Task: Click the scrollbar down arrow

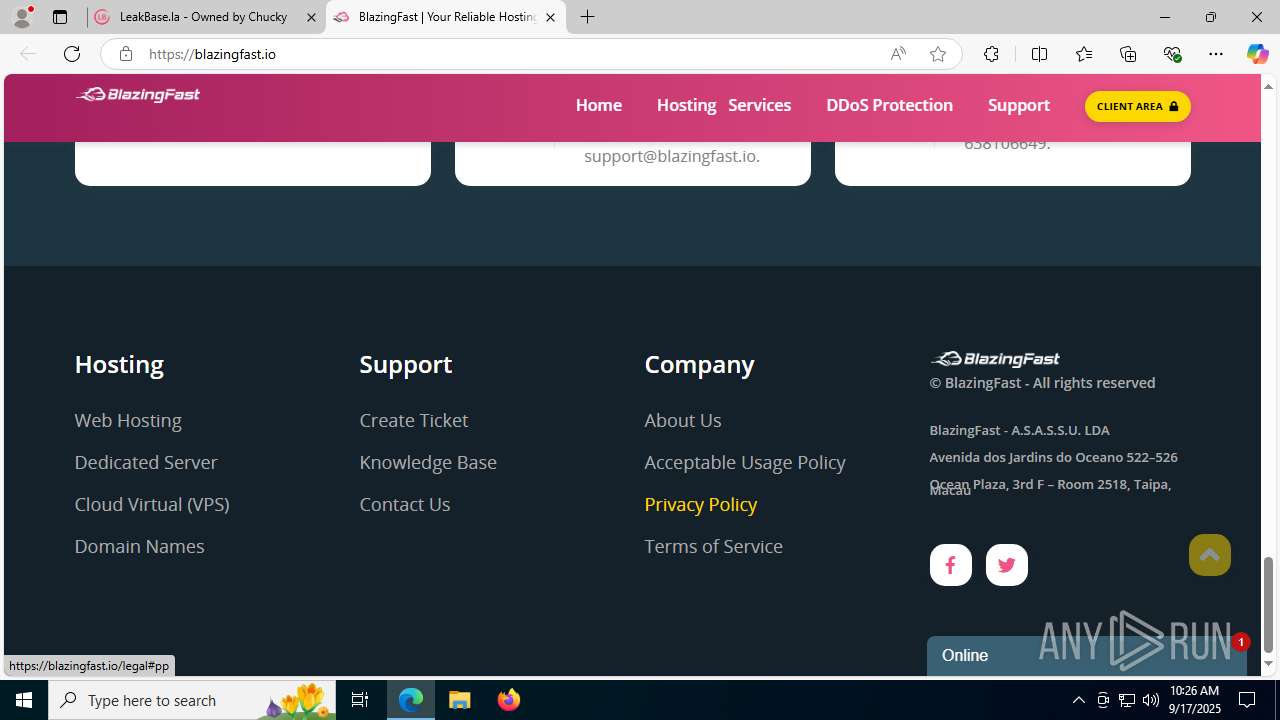Action: [1268, 664]
